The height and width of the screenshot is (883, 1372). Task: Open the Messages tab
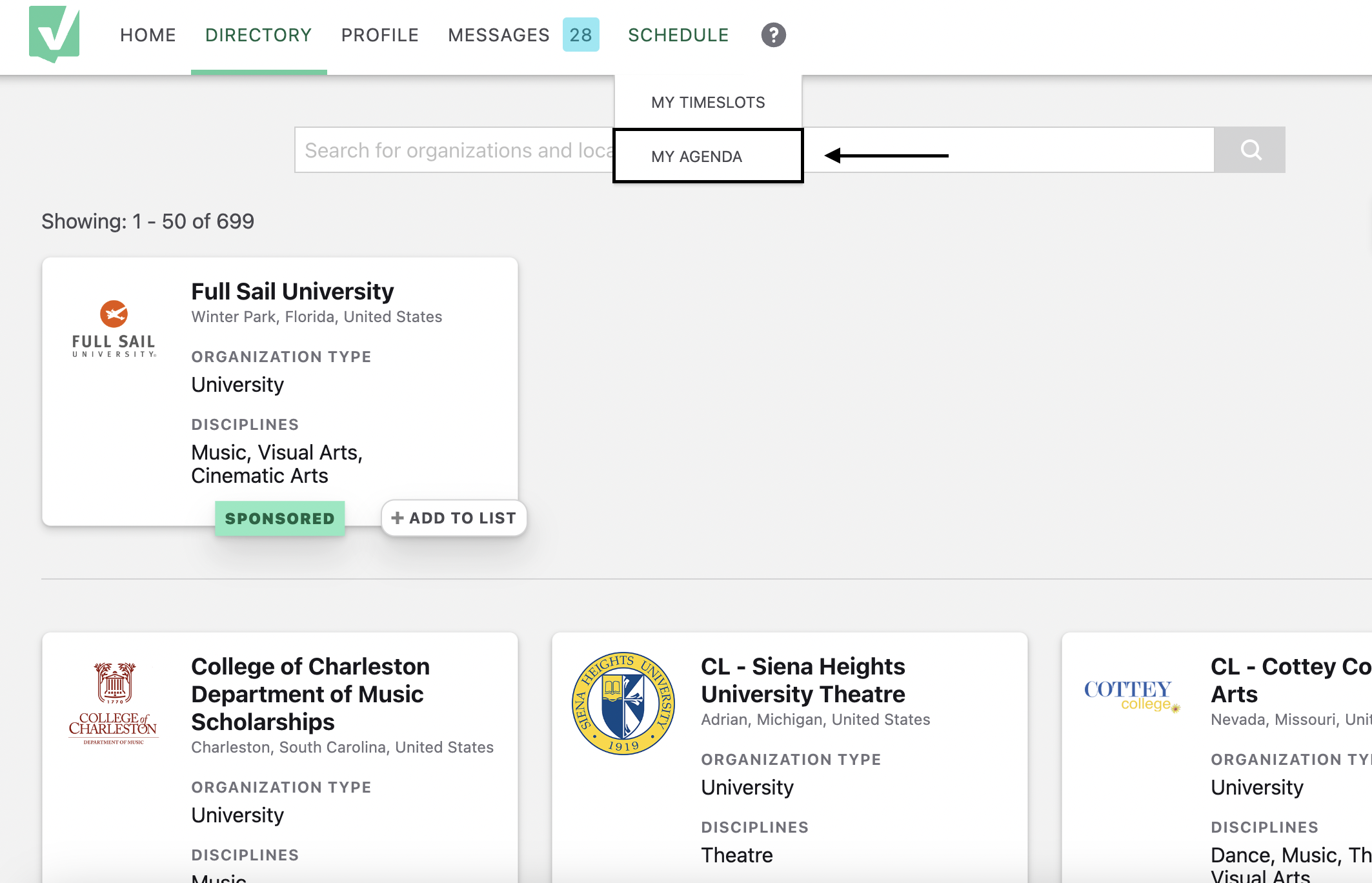(499, 35)
